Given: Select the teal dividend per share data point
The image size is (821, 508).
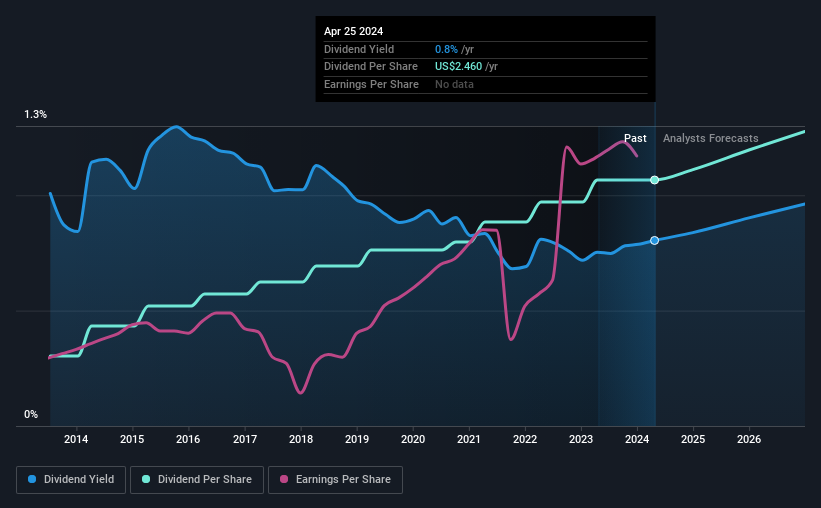Looking at the screenshot, I should pyautogui.click(x=654, y=180).
